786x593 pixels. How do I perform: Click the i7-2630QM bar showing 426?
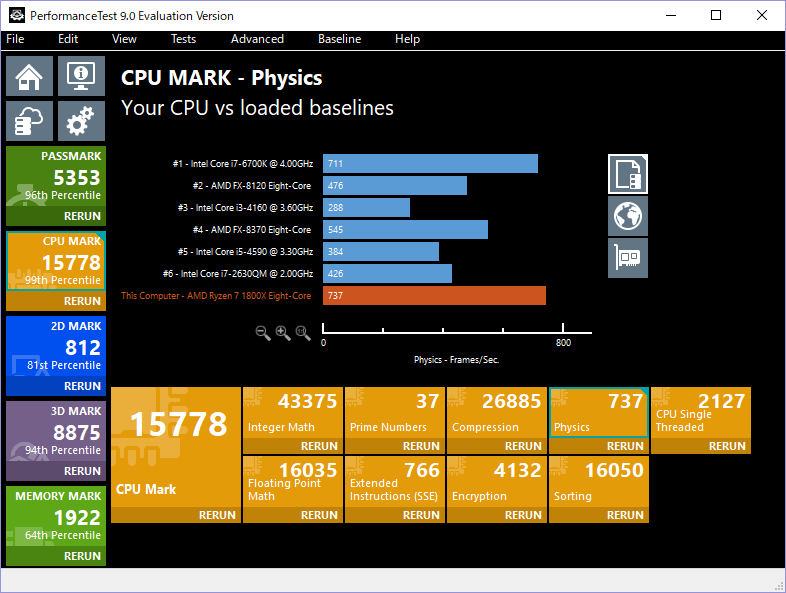(x=387, y=274)
